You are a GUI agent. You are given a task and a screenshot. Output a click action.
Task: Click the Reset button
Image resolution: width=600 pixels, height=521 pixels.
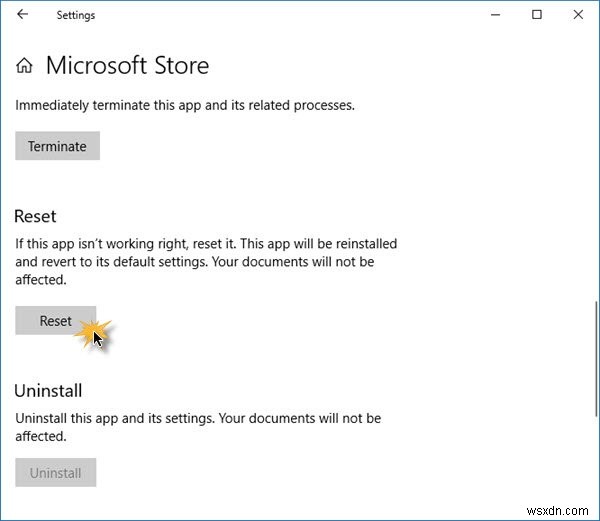(55, 321)
